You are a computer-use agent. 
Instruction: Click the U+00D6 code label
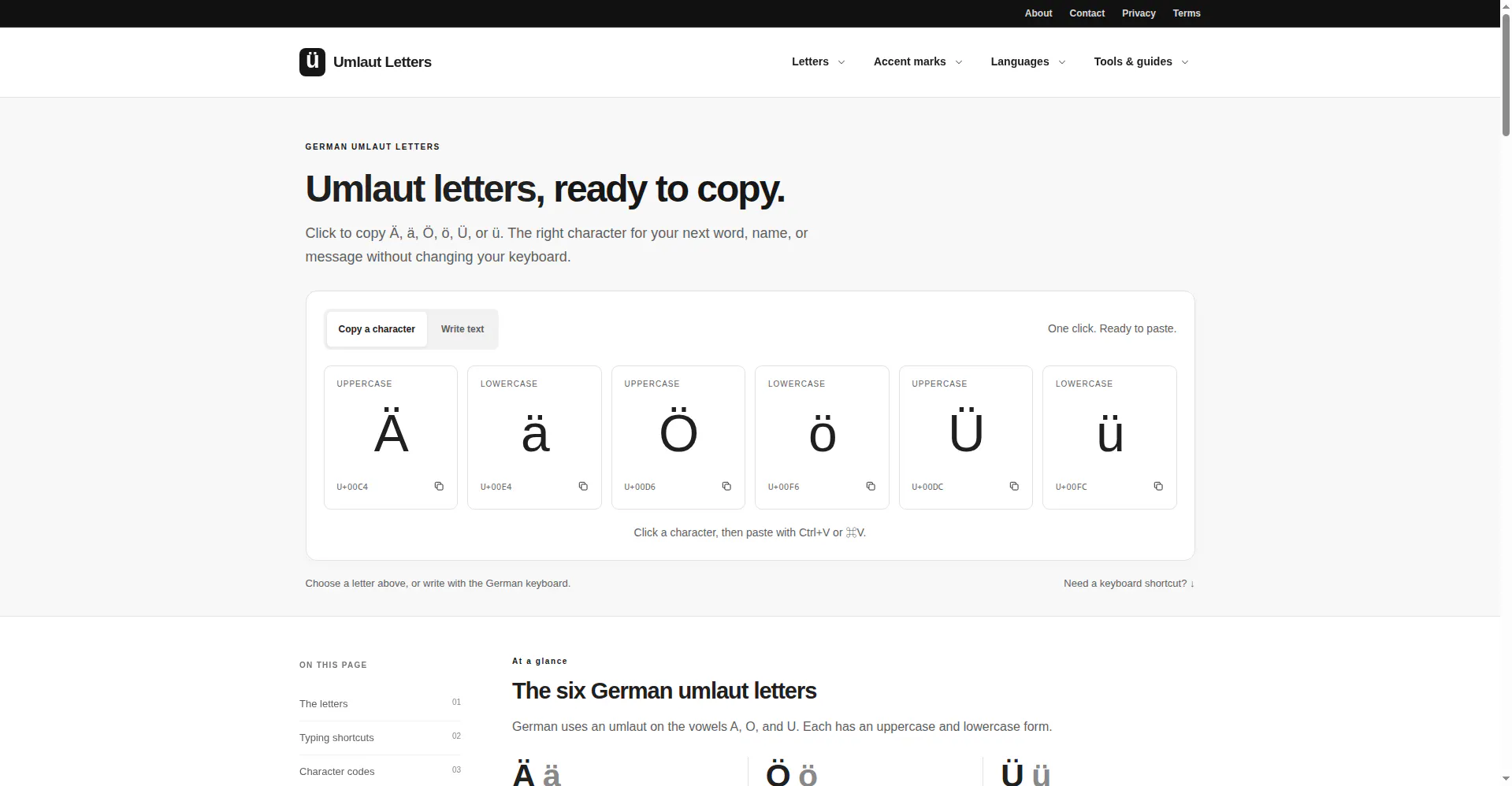point(640,487)
